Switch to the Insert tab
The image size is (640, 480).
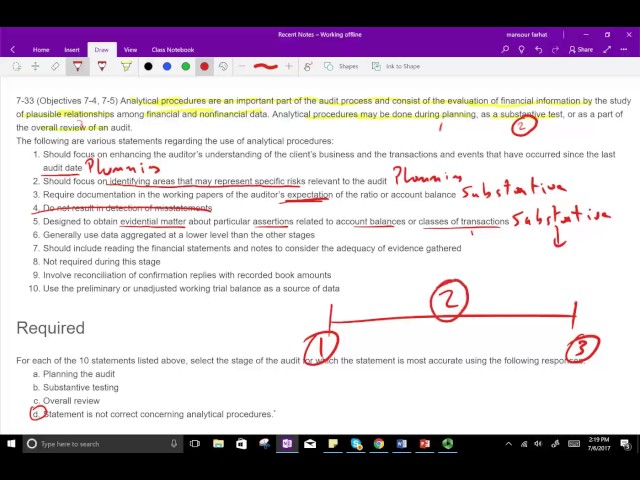pyautogui.click(x=72, y=49)
